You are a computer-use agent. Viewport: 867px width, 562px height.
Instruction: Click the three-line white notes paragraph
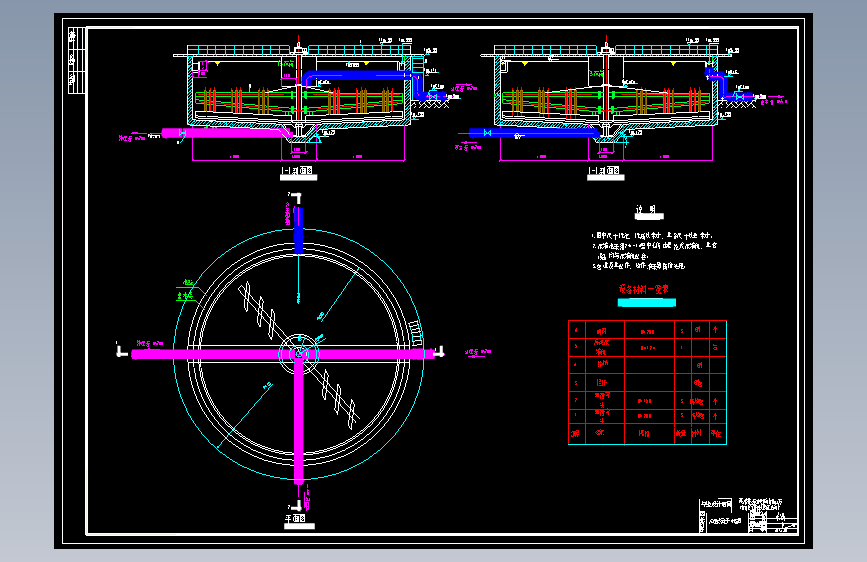click(654, 251)
